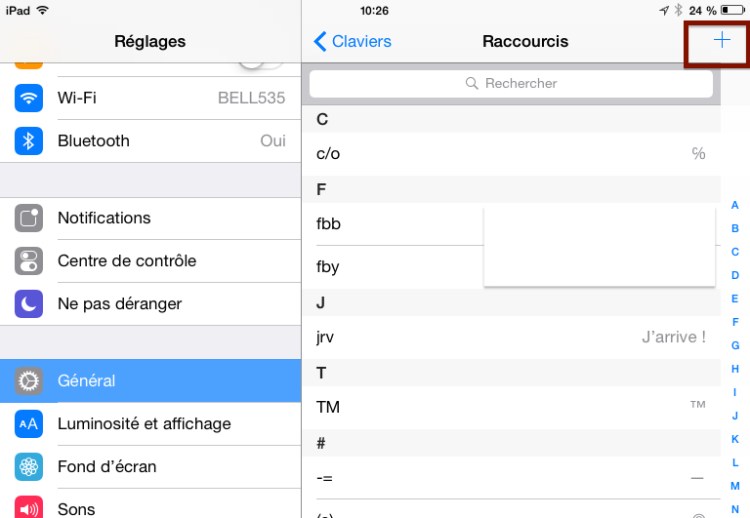Image resolution: width=750 pixels, height=518 pixels.
Task: Jump to letter A in index
Action: point(735,205)
